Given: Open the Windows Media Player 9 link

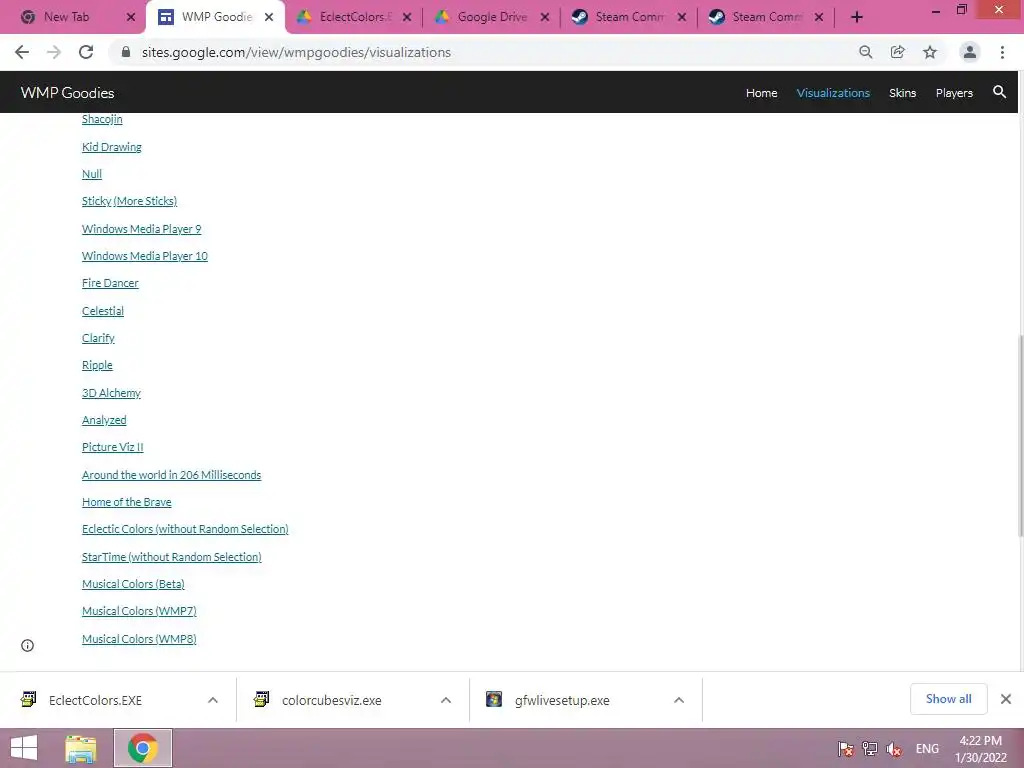Looking at the screenshot, I should pyautogui.click(x=141, y=229).
